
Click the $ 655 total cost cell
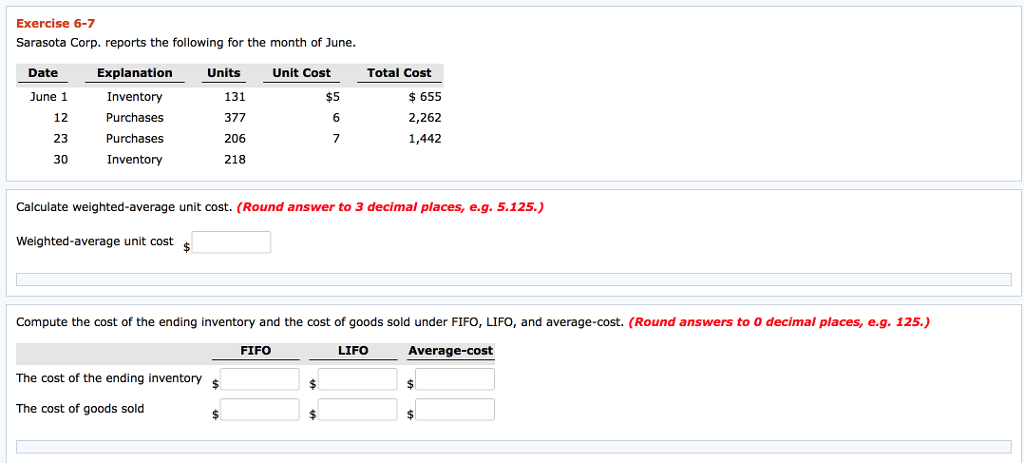(425, 97)
